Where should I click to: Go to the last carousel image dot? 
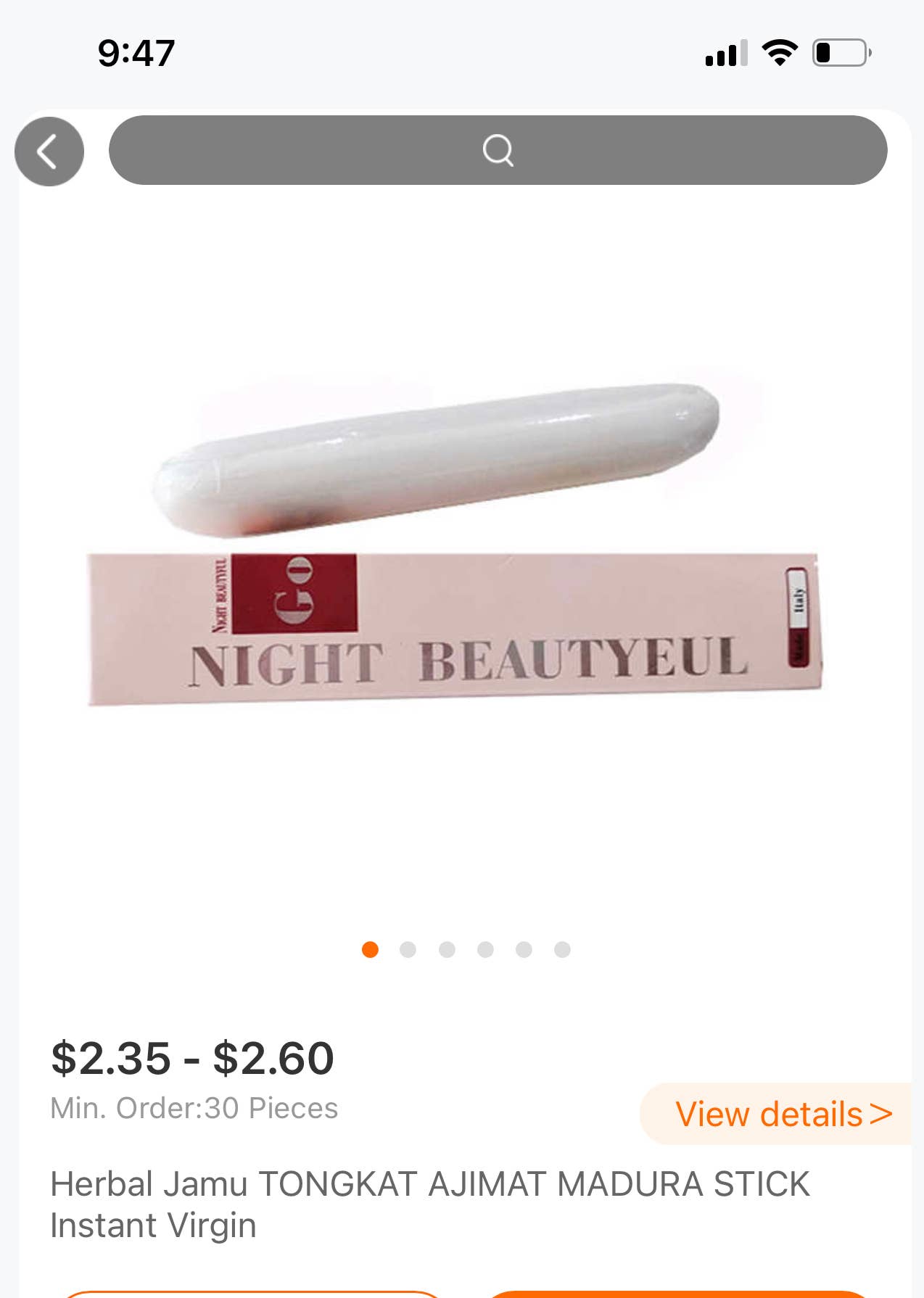562,949
